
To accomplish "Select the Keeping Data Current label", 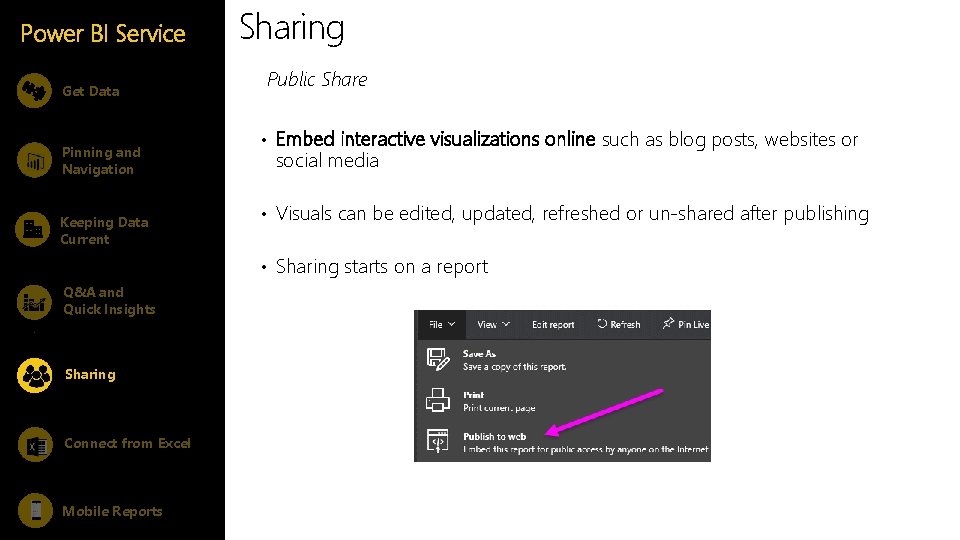I will pyautogui.click(x=104, y=231).
